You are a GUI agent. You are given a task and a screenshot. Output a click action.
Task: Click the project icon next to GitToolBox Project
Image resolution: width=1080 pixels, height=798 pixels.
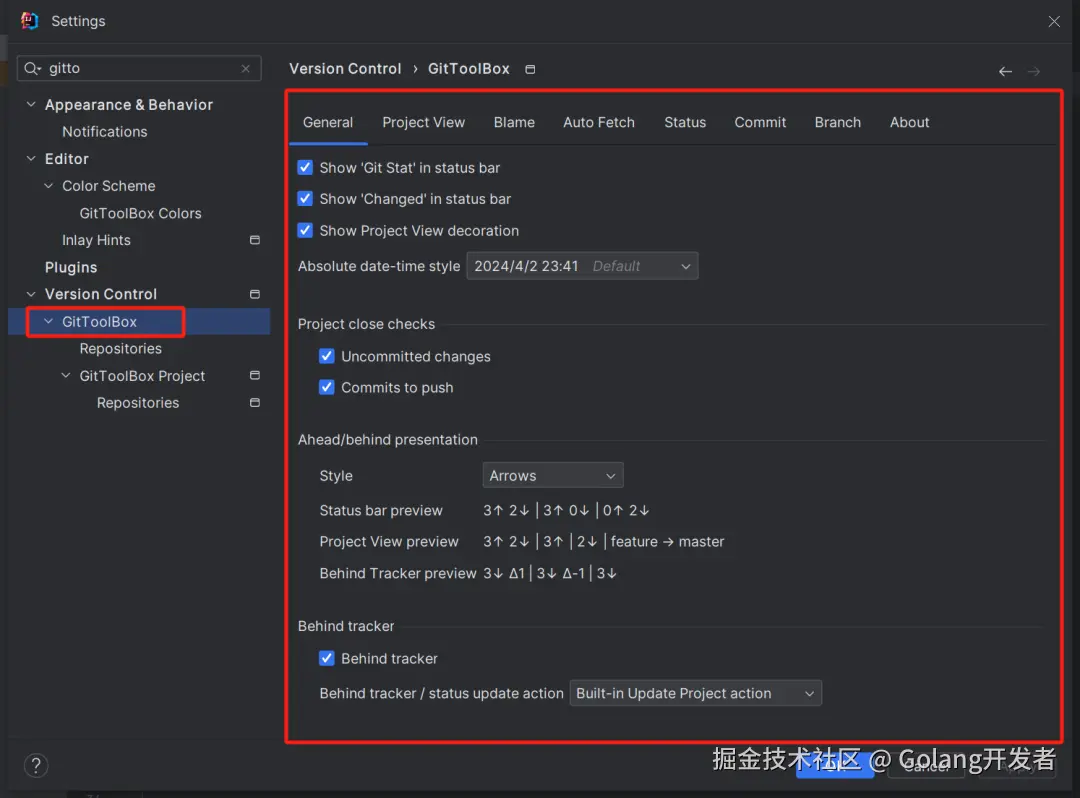(255, 376)
